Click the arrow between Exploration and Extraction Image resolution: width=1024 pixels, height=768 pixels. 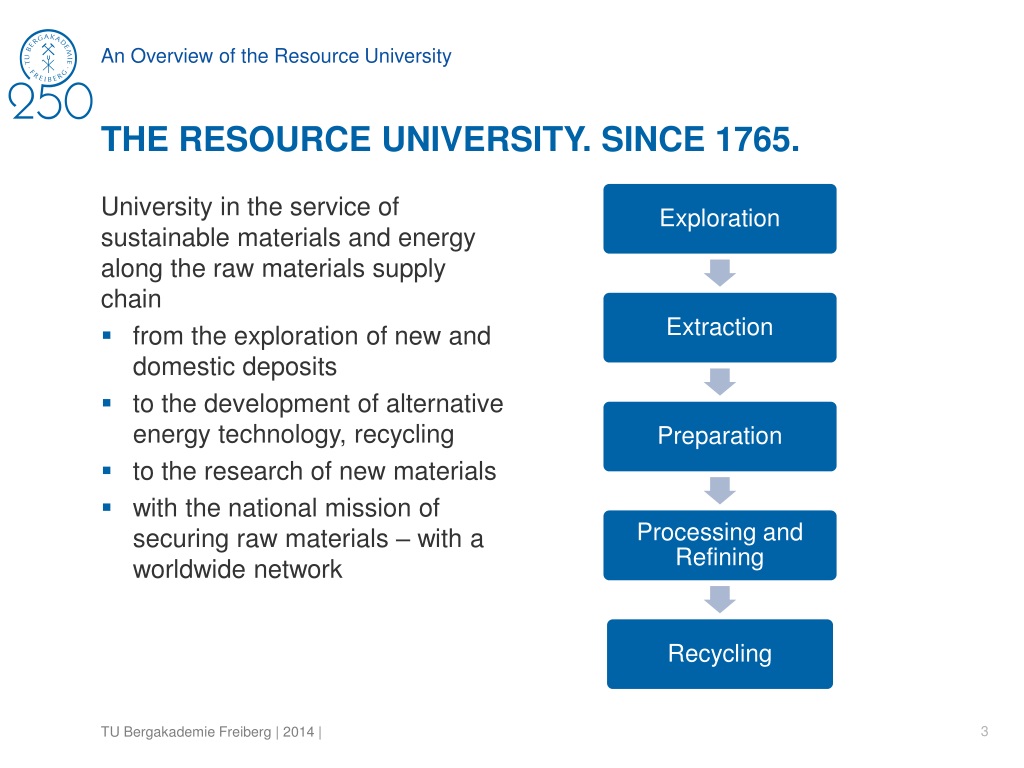click(720, 273)
